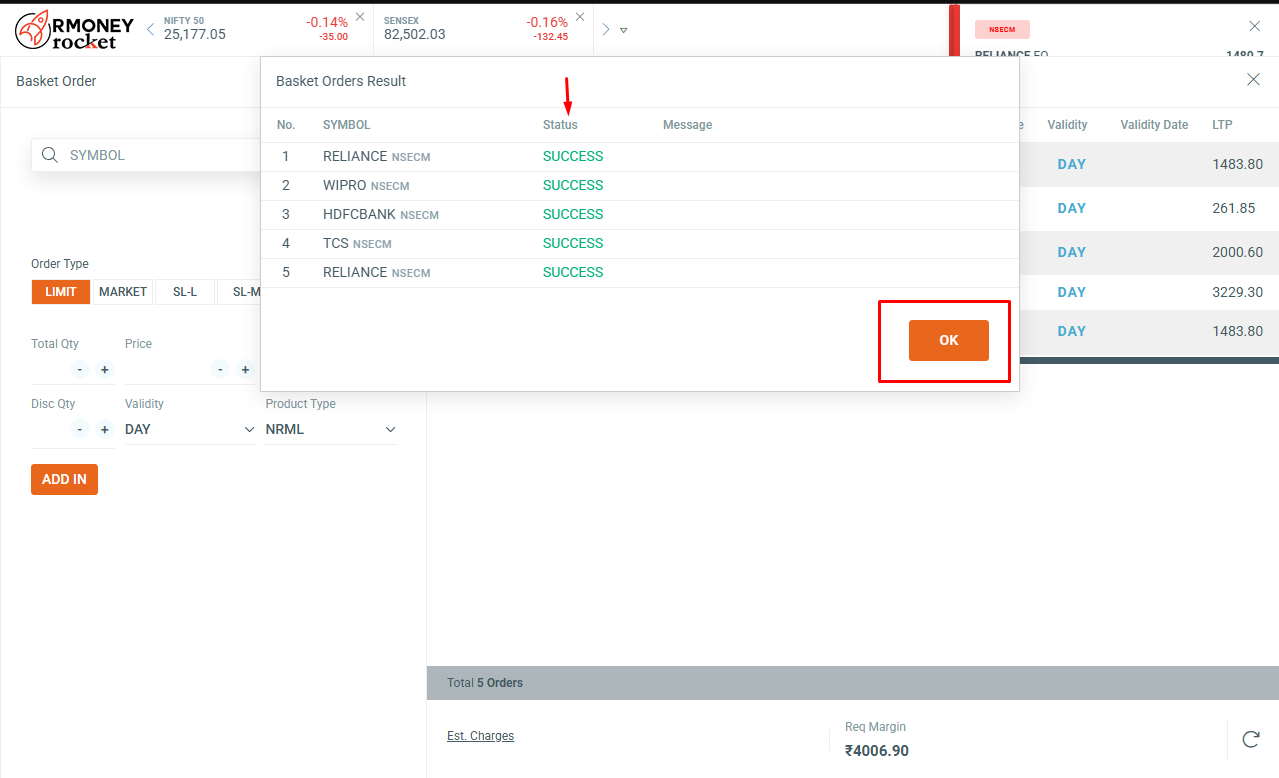Confirm basket results with OK button
The image size is (1279, 778).
tap(949, 340)
